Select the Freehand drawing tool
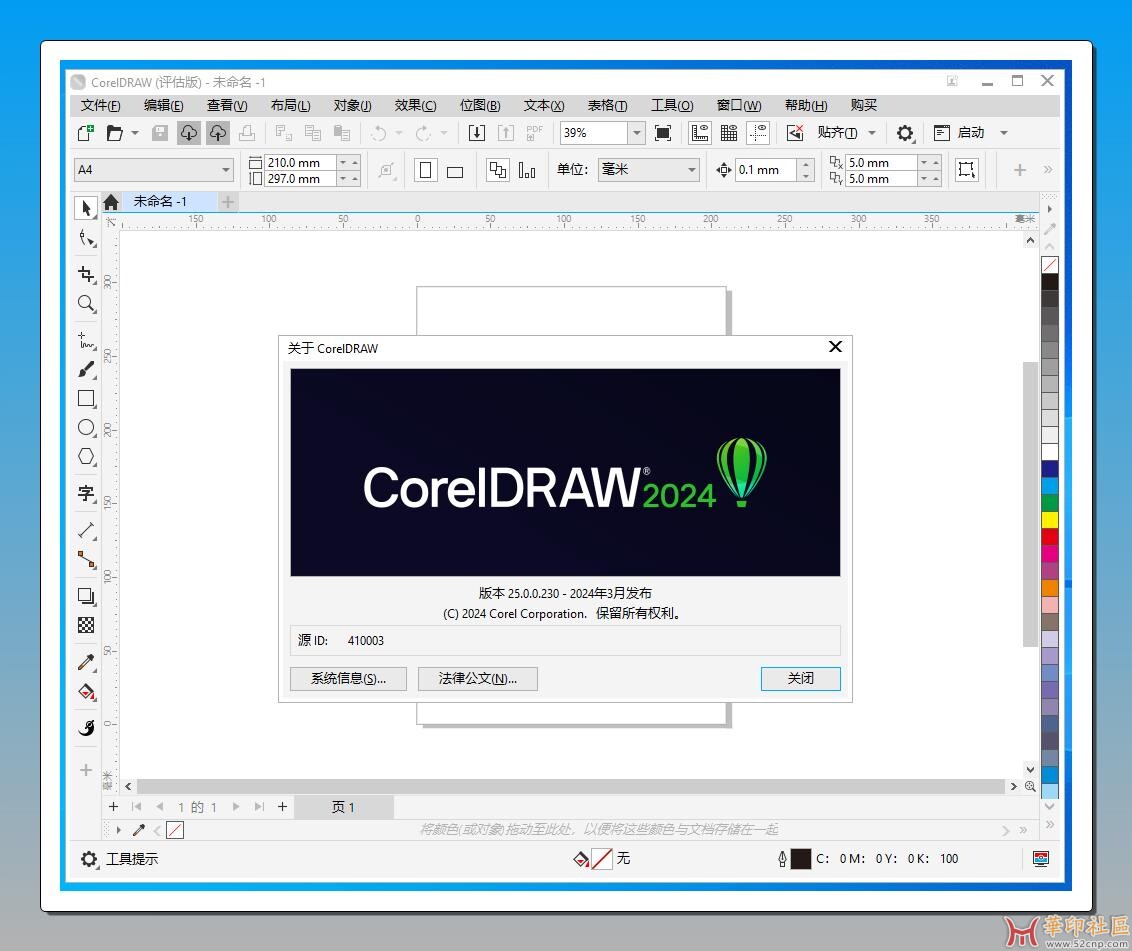 point(86,340)
